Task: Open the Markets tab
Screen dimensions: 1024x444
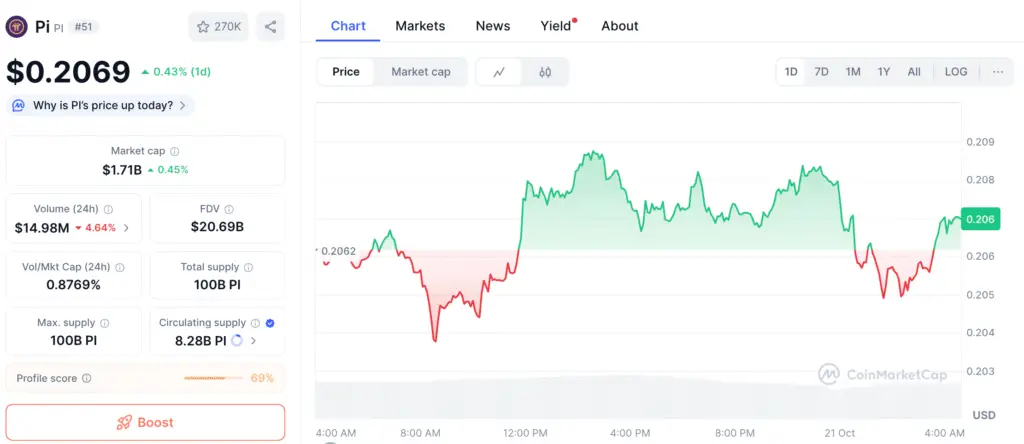Action: tap(420, 26)
